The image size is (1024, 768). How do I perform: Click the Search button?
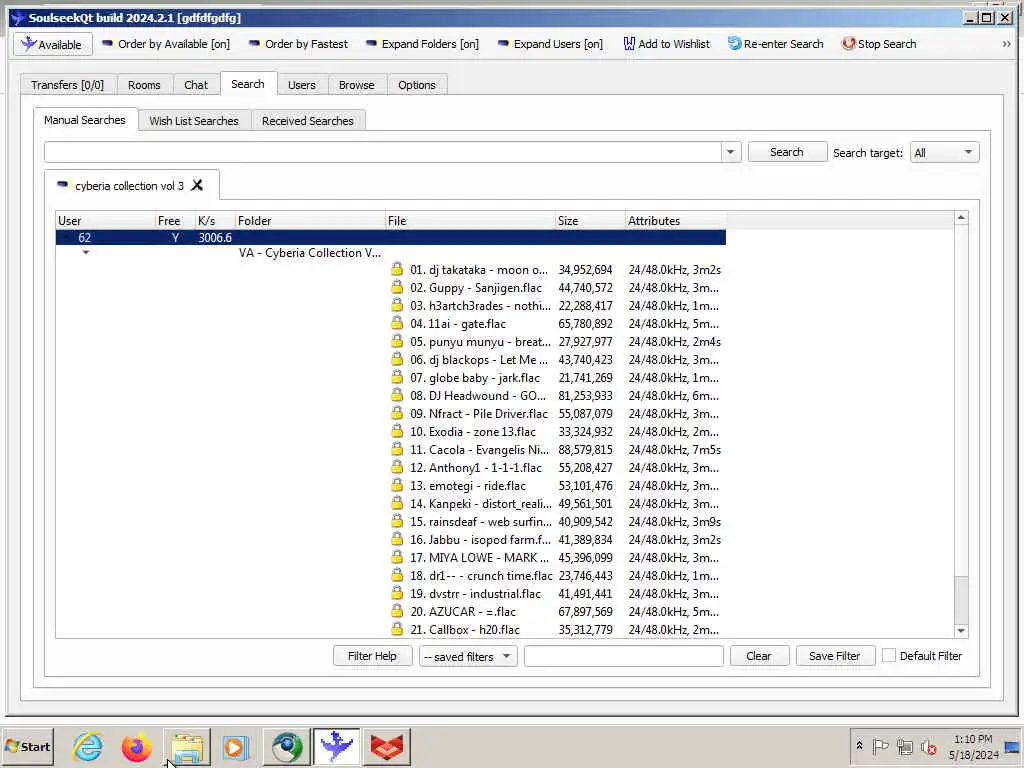pyautogui.click(x=787, y=152)
